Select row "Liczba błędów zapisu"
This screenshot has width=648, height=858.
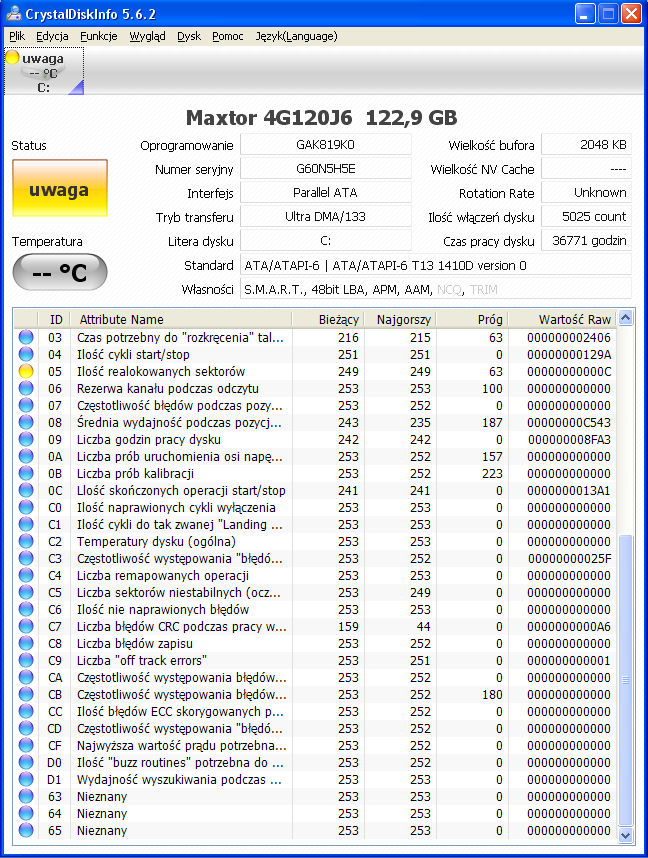pos(315,644)
